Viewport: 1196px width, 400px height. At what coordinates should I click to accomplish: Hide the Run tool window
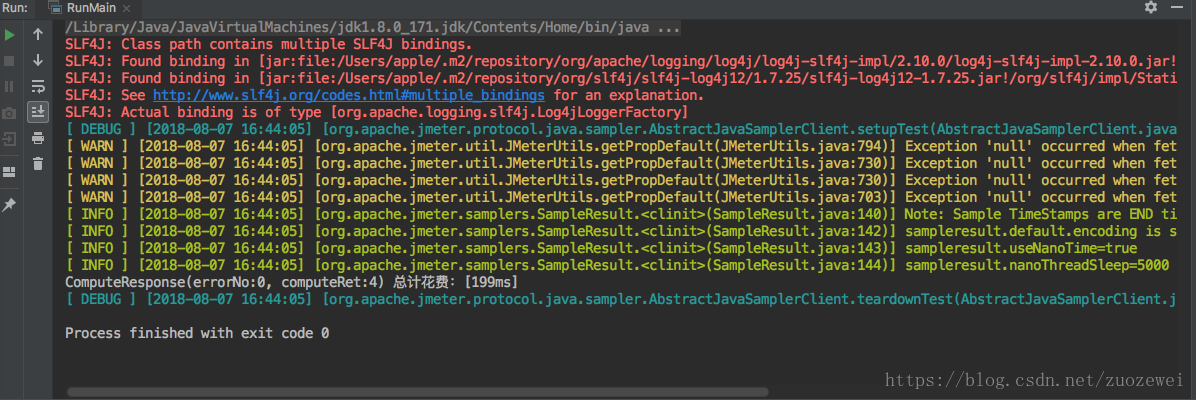(x=1179, y=7)
